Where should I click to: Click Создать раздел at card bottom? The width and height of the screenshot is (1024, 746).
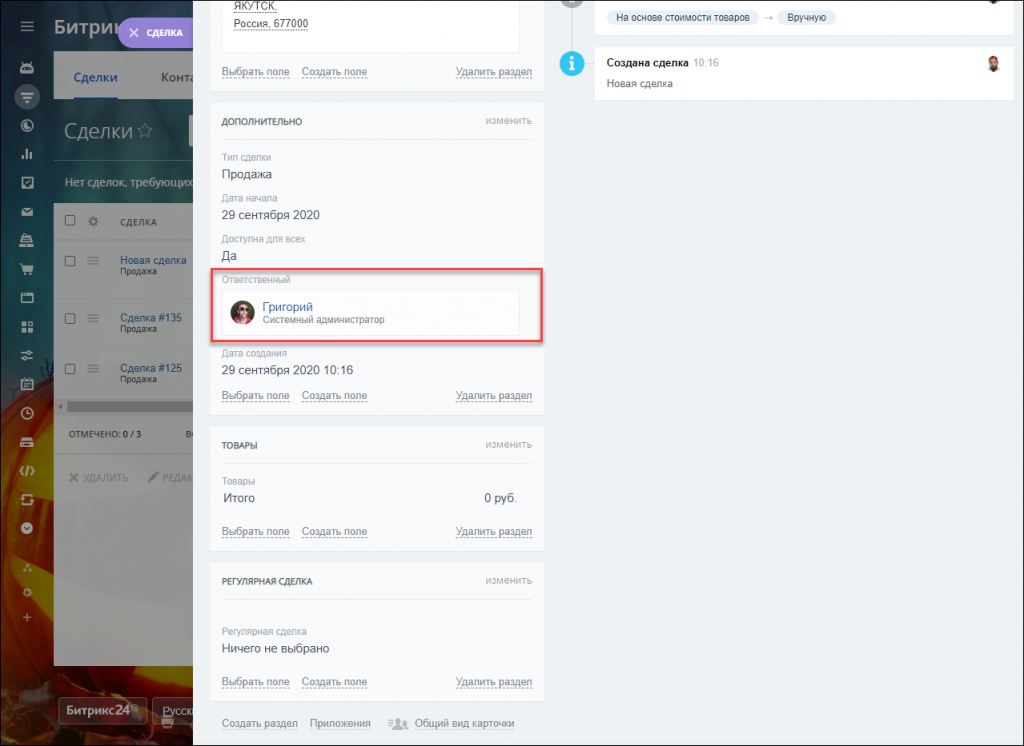(x=259, y=724)
